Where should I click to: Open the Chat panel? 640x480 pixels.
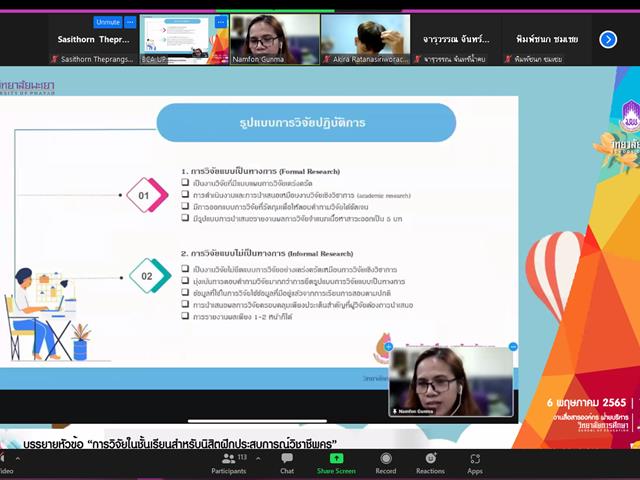click(x=287, y=464)
